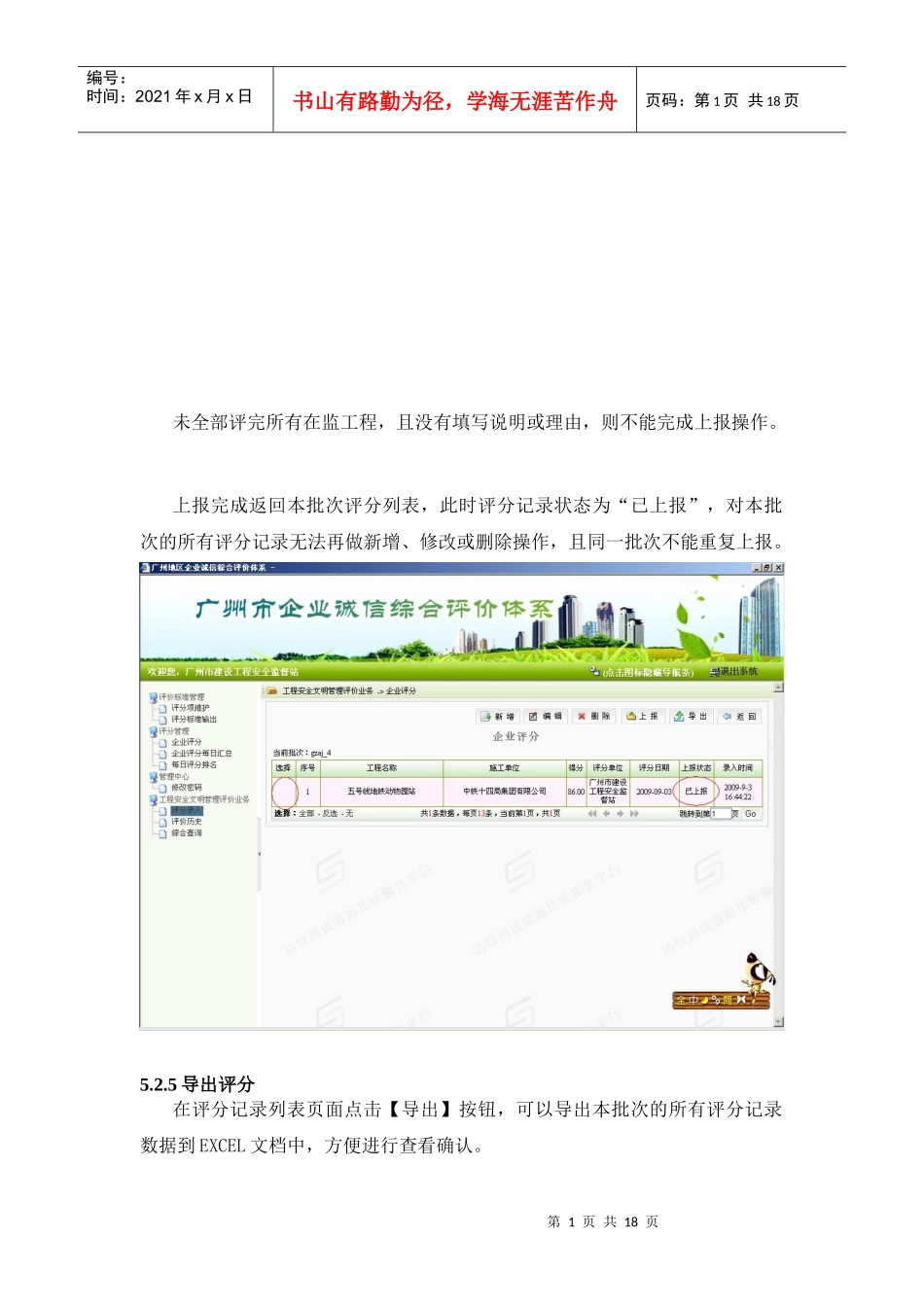This screenshot has width=924, height=1307.
Task: Open 综合查询 in the sidebar
Action: coord(186,833)
